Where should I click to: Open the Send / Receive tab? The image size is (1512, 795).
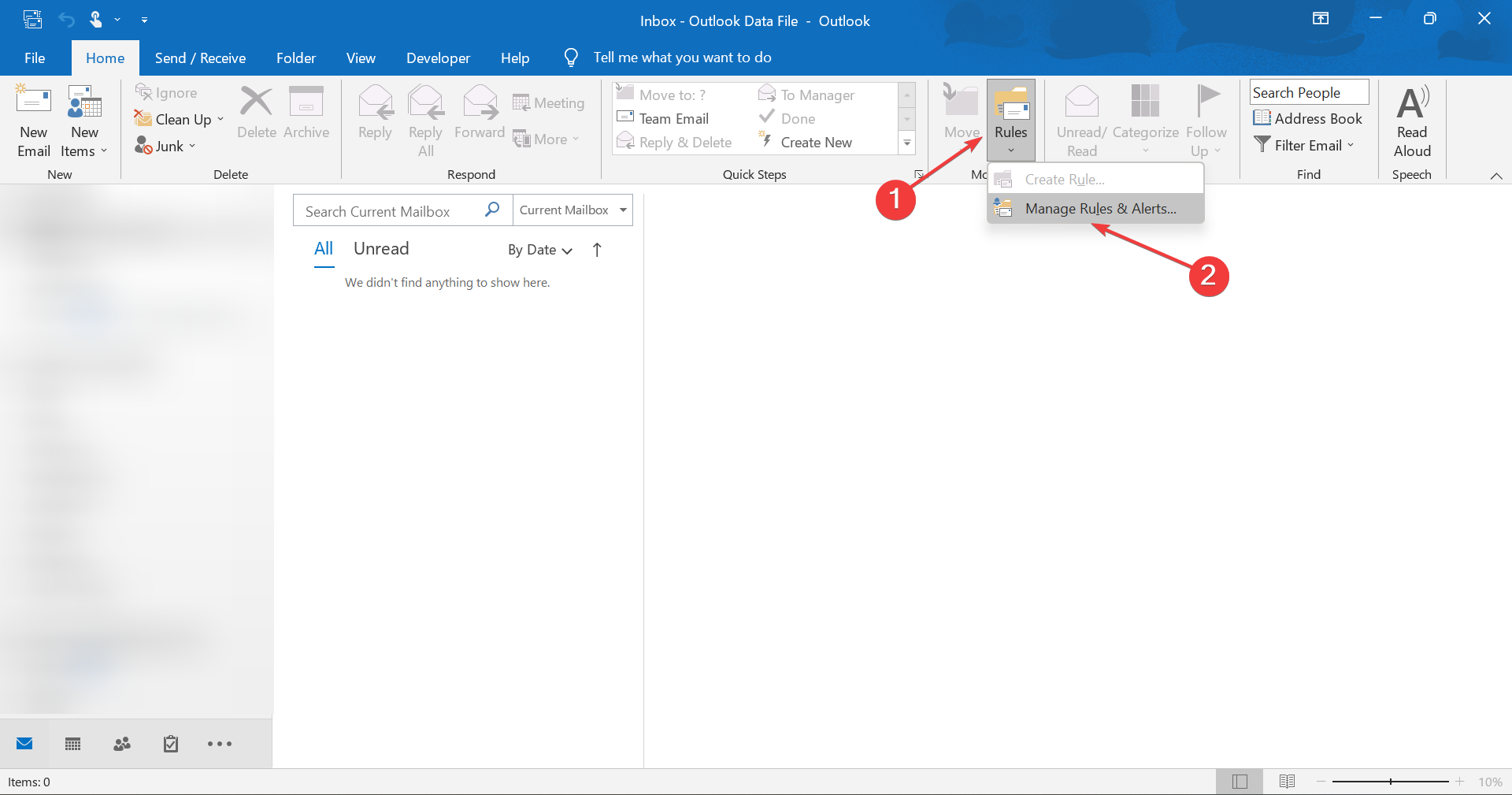(x=200, y=58)
